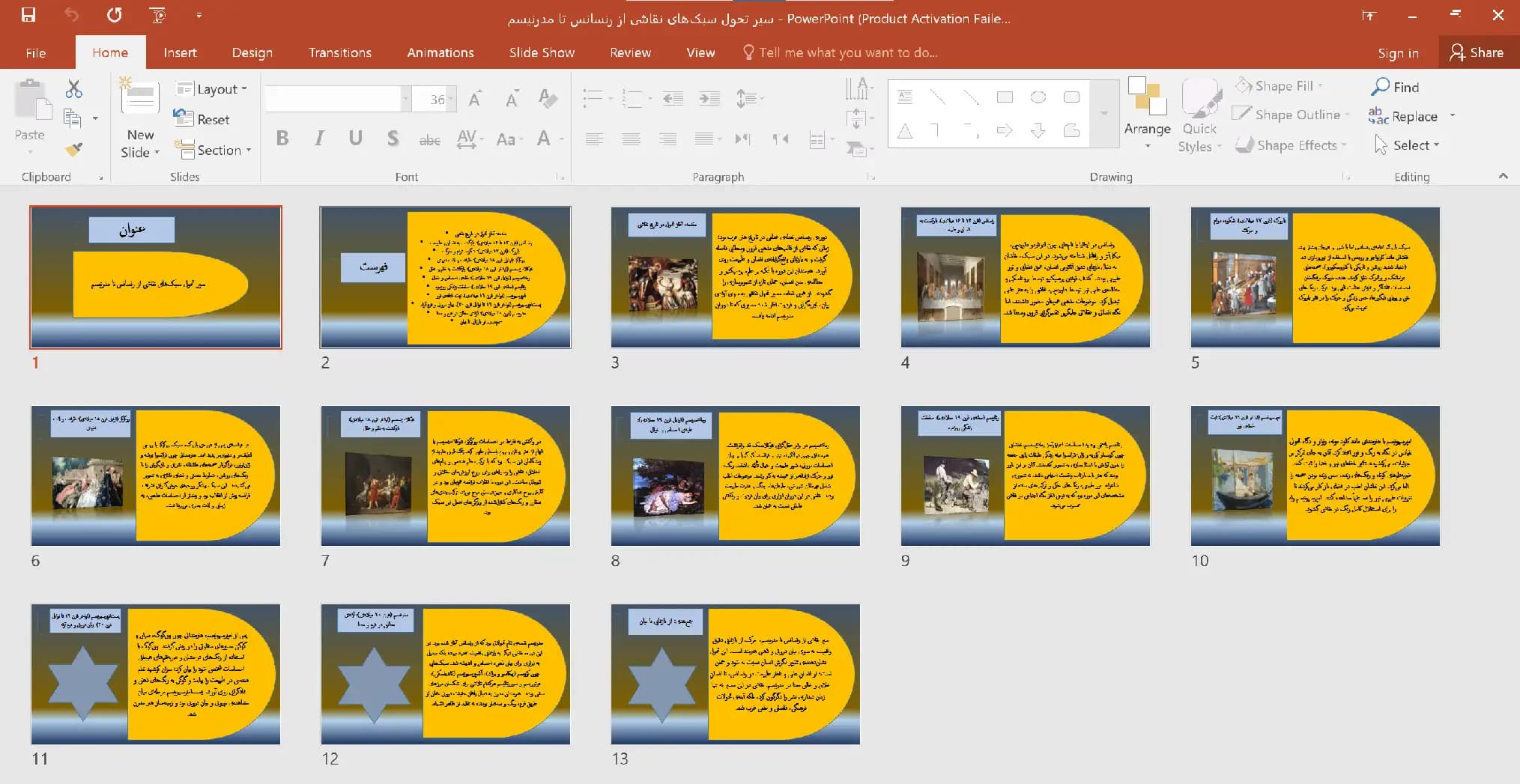Viewport: 1520px width, 784px height.
Task: Toggle Italic formatting
Action: (x=319, y=138)
